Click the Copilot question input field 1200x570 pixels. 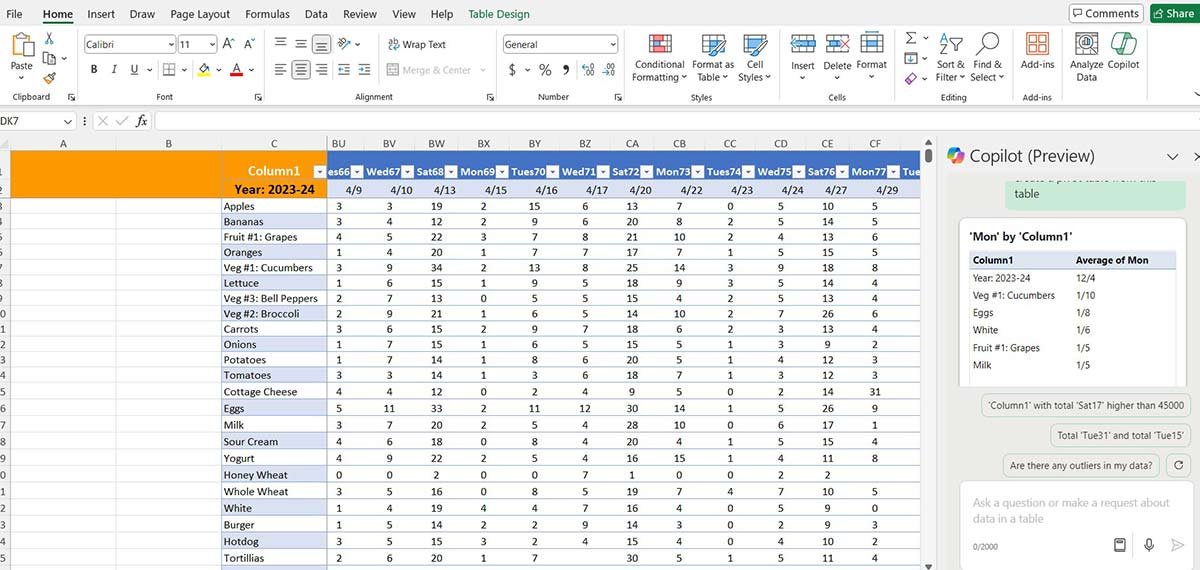coord(1070,510)
